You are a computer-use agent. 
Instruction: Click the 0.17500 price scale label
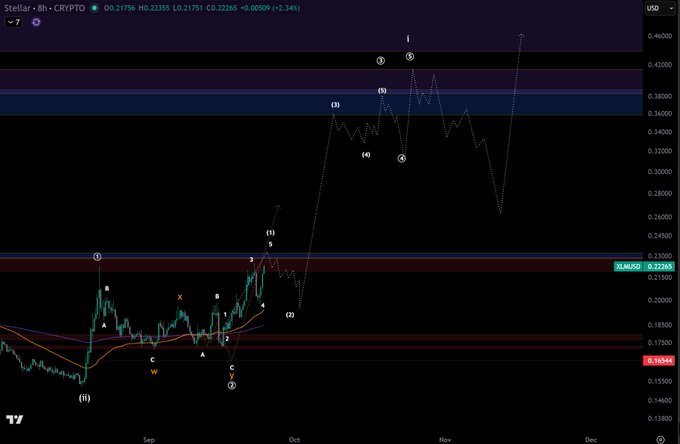pos(660,343)
